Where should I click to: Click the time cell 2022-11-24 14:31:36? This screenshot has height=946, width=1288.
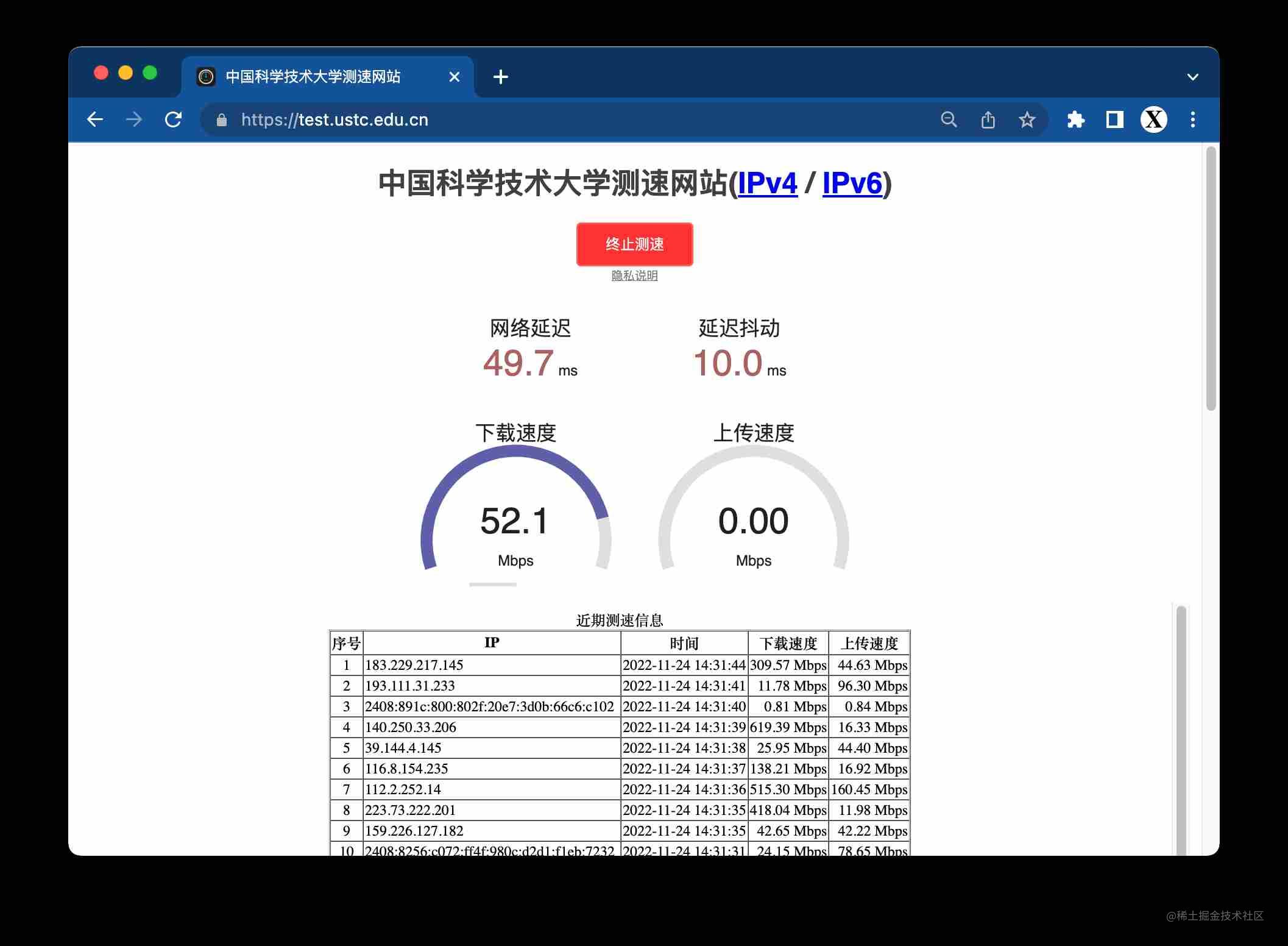click(684, 789)
